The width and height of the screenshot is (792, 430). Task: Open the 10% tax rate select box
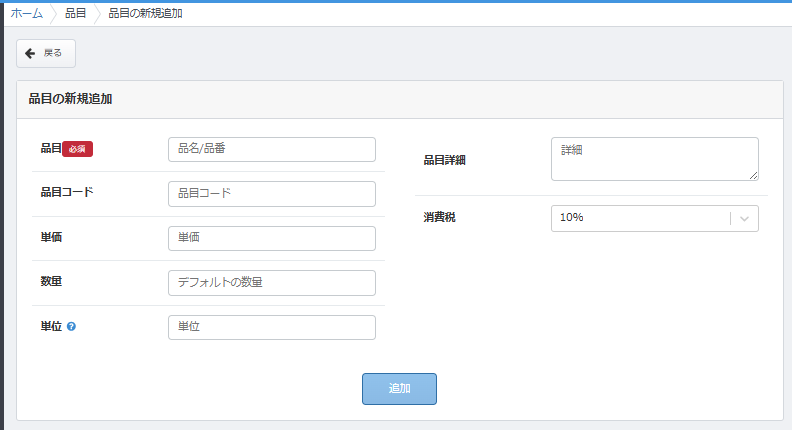pos(640,218)
